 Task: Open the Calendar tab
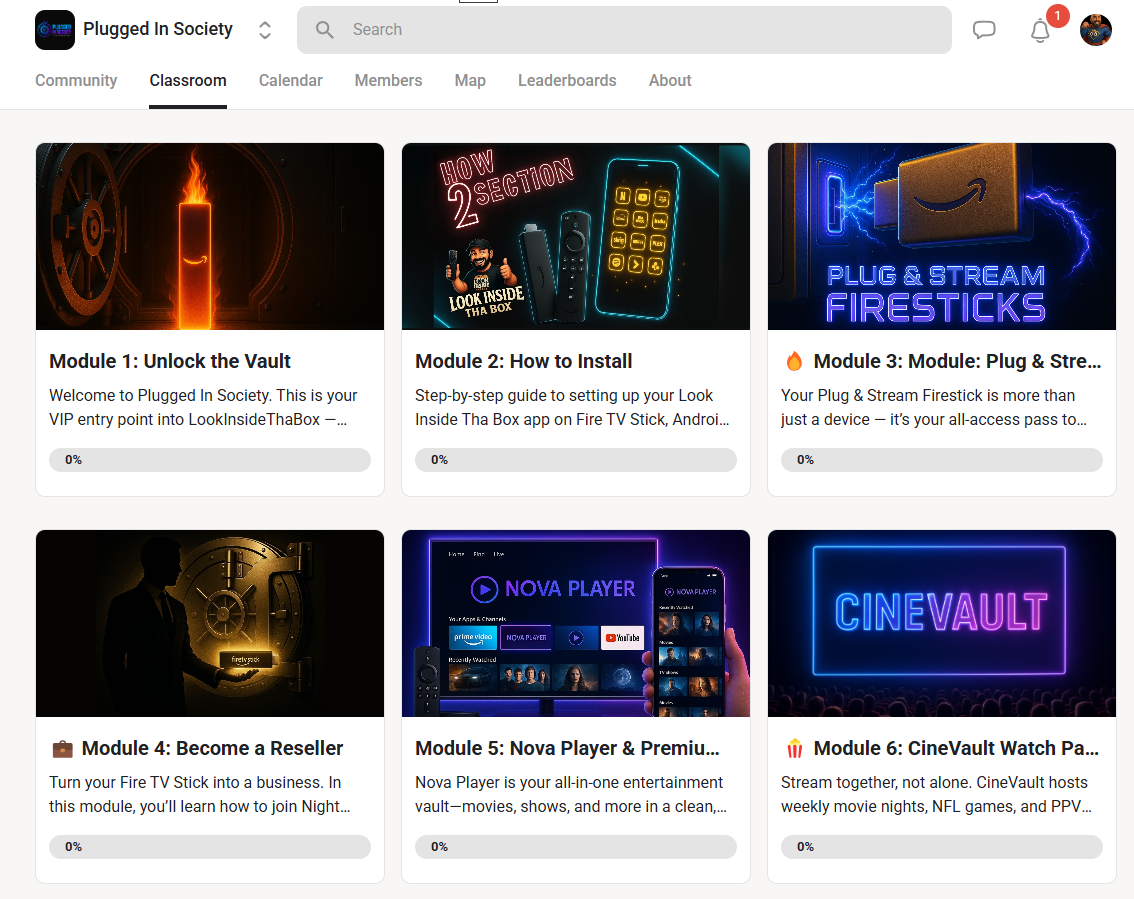(x=290, y=81)
